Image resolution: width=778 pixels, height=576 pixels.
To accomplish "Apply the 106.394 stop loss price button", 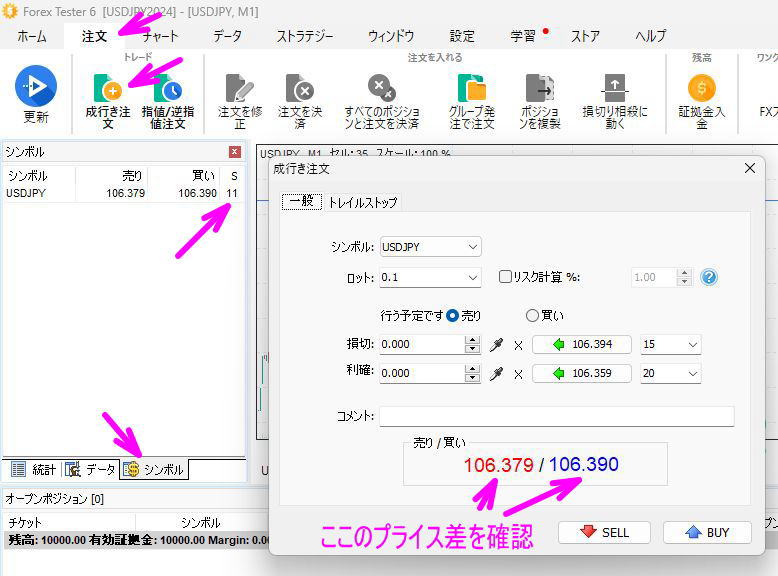I will click(582, 344).
